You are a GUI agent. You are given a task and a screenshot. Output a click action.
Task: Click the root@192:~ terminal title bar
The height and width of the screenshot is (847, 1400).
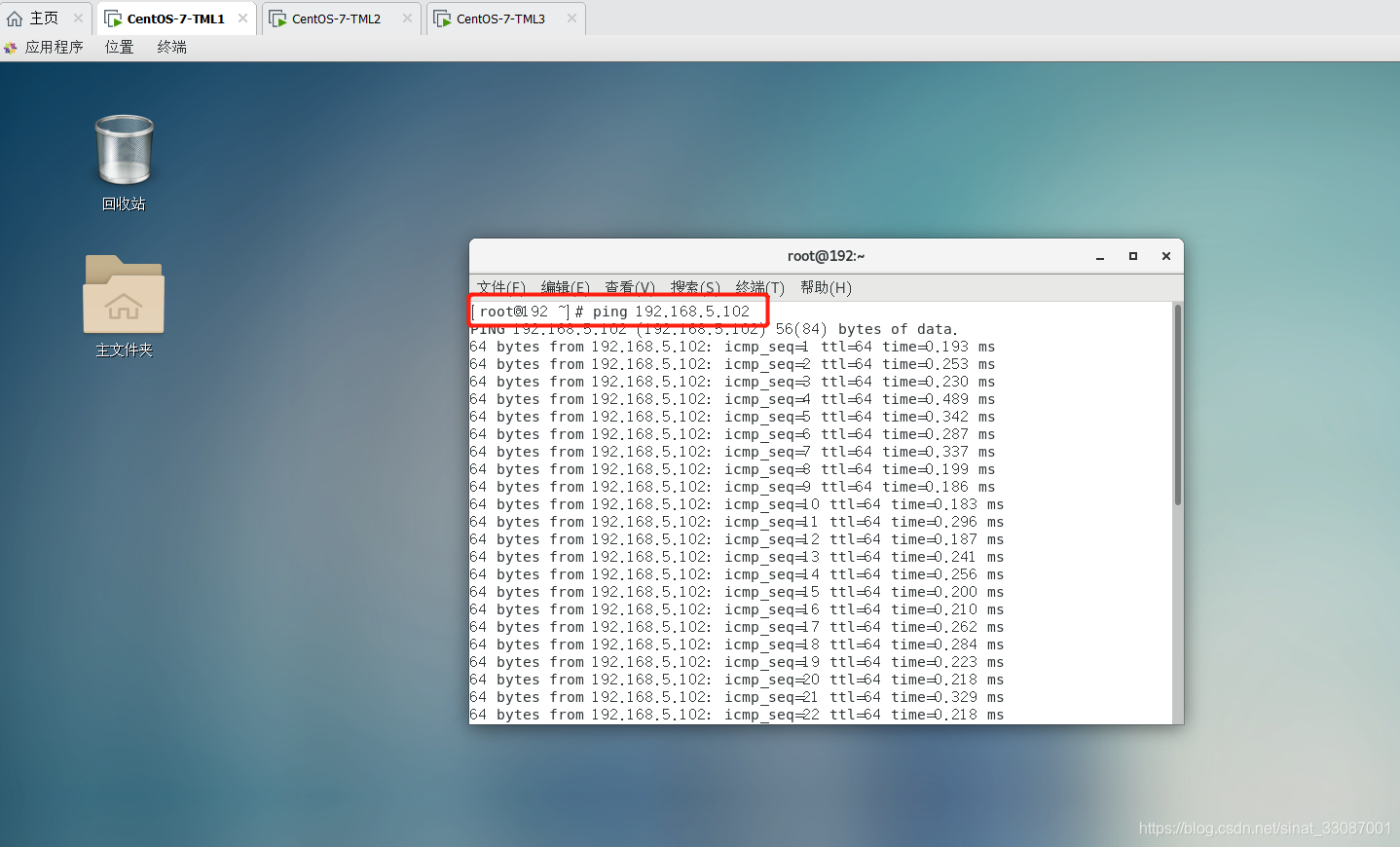[826, 256]
